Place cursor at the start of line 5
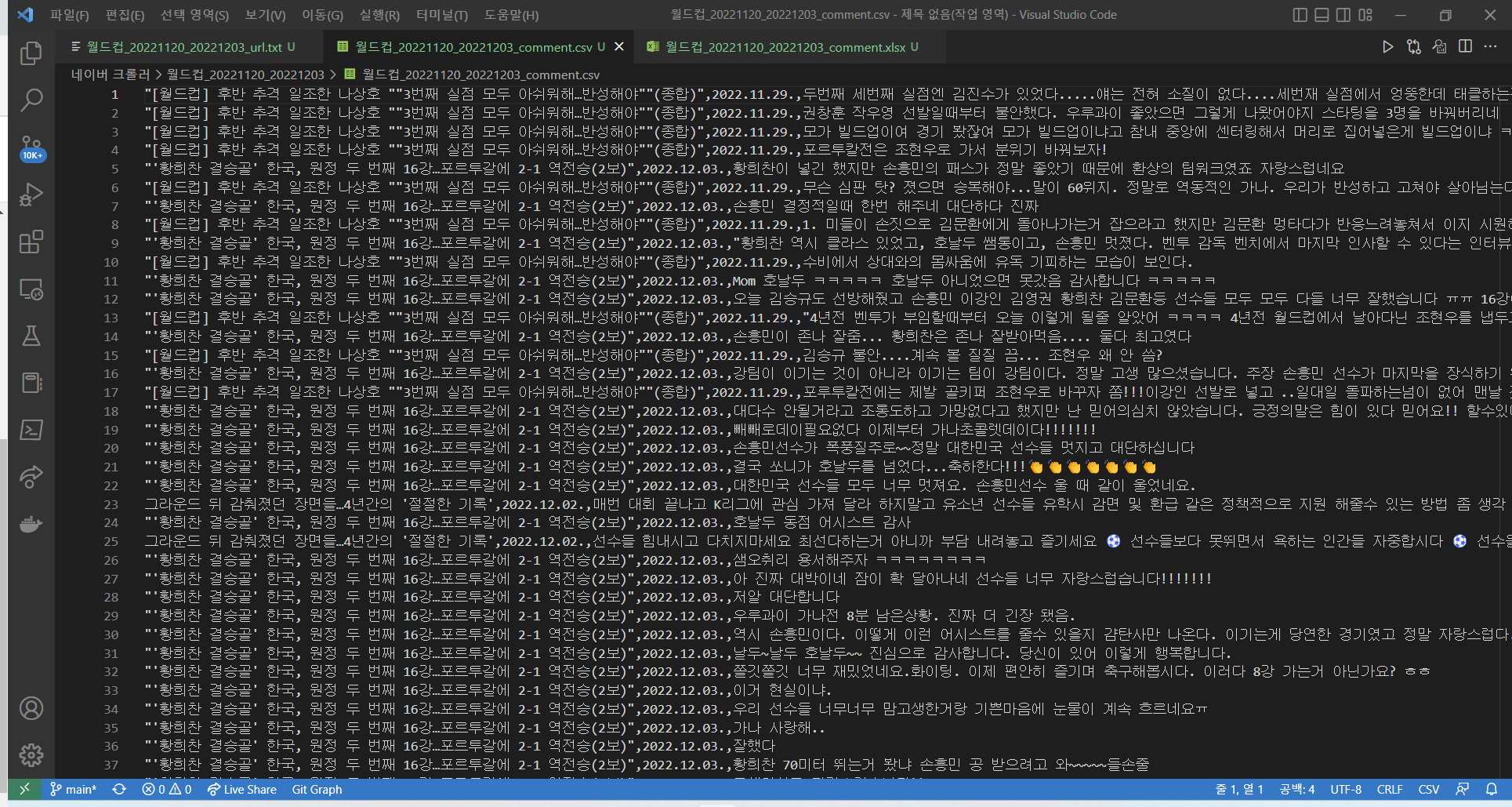This screenshot has height=807, width=1512. pyautogui.click(x=145, y=169)
